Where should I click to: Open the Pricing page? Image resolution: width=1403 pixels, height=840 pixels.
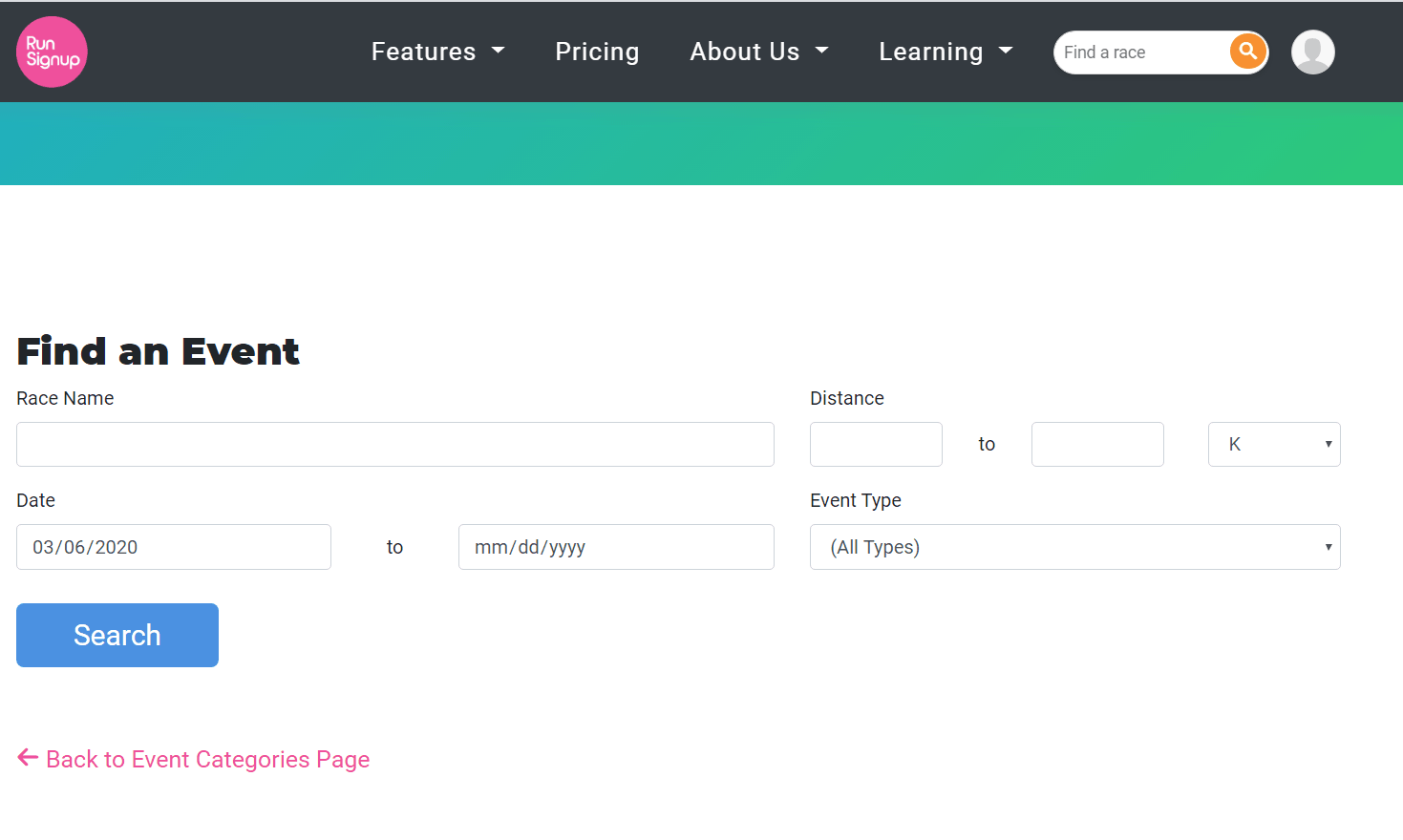[x=597, y=52]
